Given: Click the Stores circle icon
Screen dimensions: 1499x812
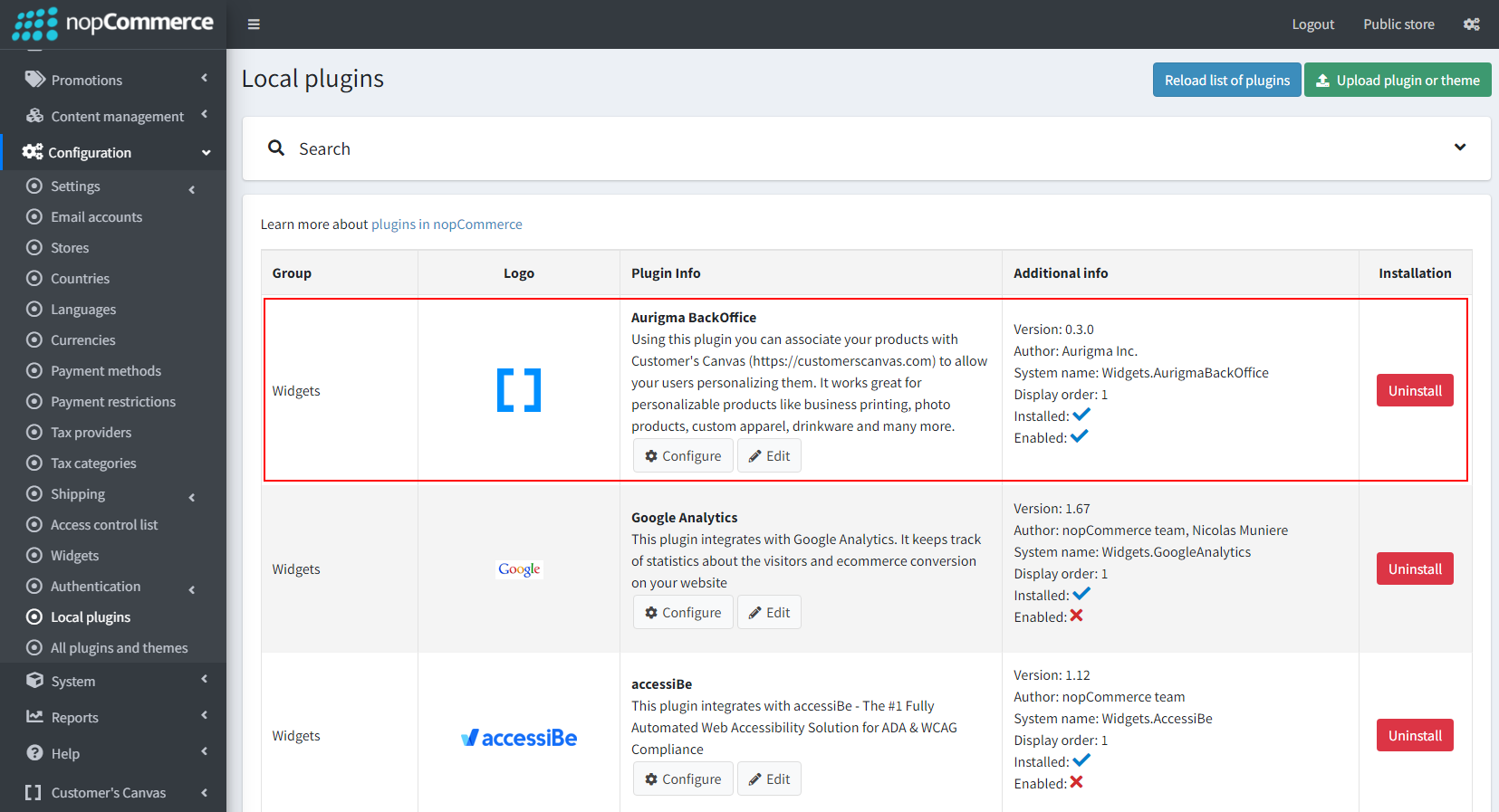Looking at the screenshot, I should coord(34,247).
